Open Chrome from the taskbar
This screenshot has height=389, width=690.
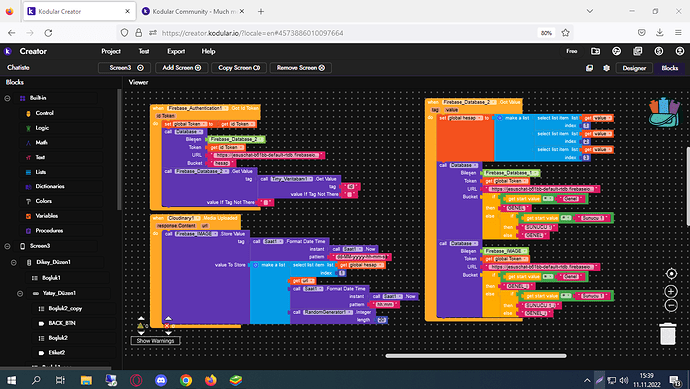pyautogui.click(x=186, y=380)
